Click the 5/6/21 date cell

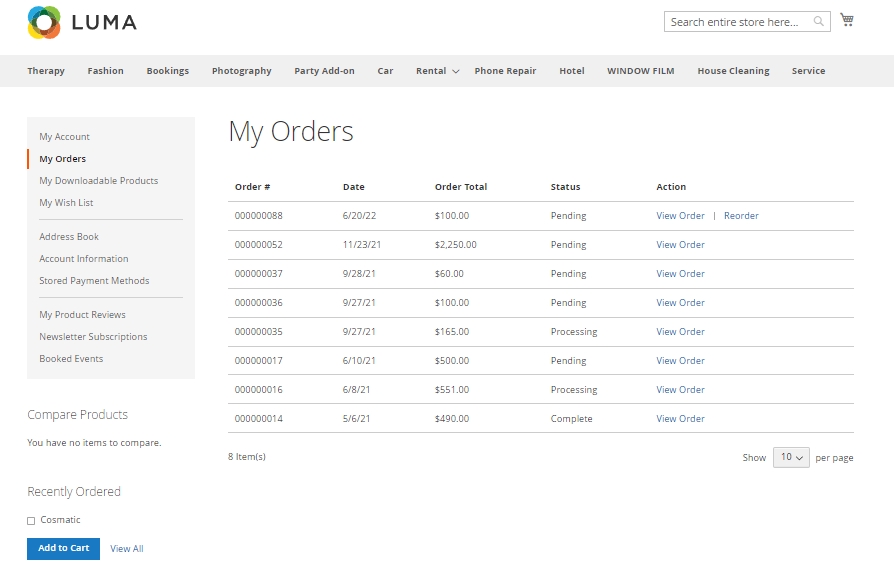click(x=356, y=419)
